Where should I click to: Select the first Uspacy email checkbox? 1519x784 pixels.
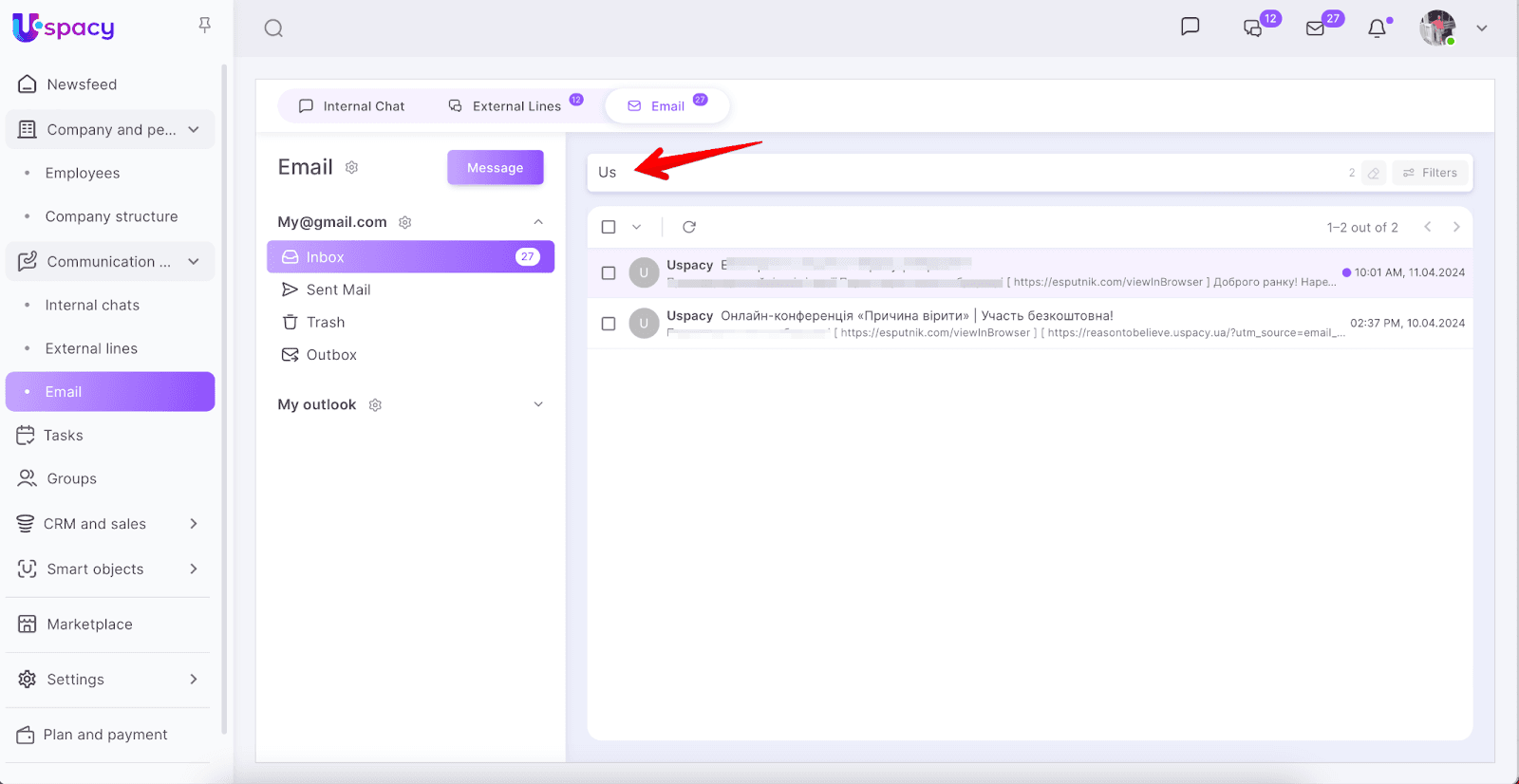[609, 273]
